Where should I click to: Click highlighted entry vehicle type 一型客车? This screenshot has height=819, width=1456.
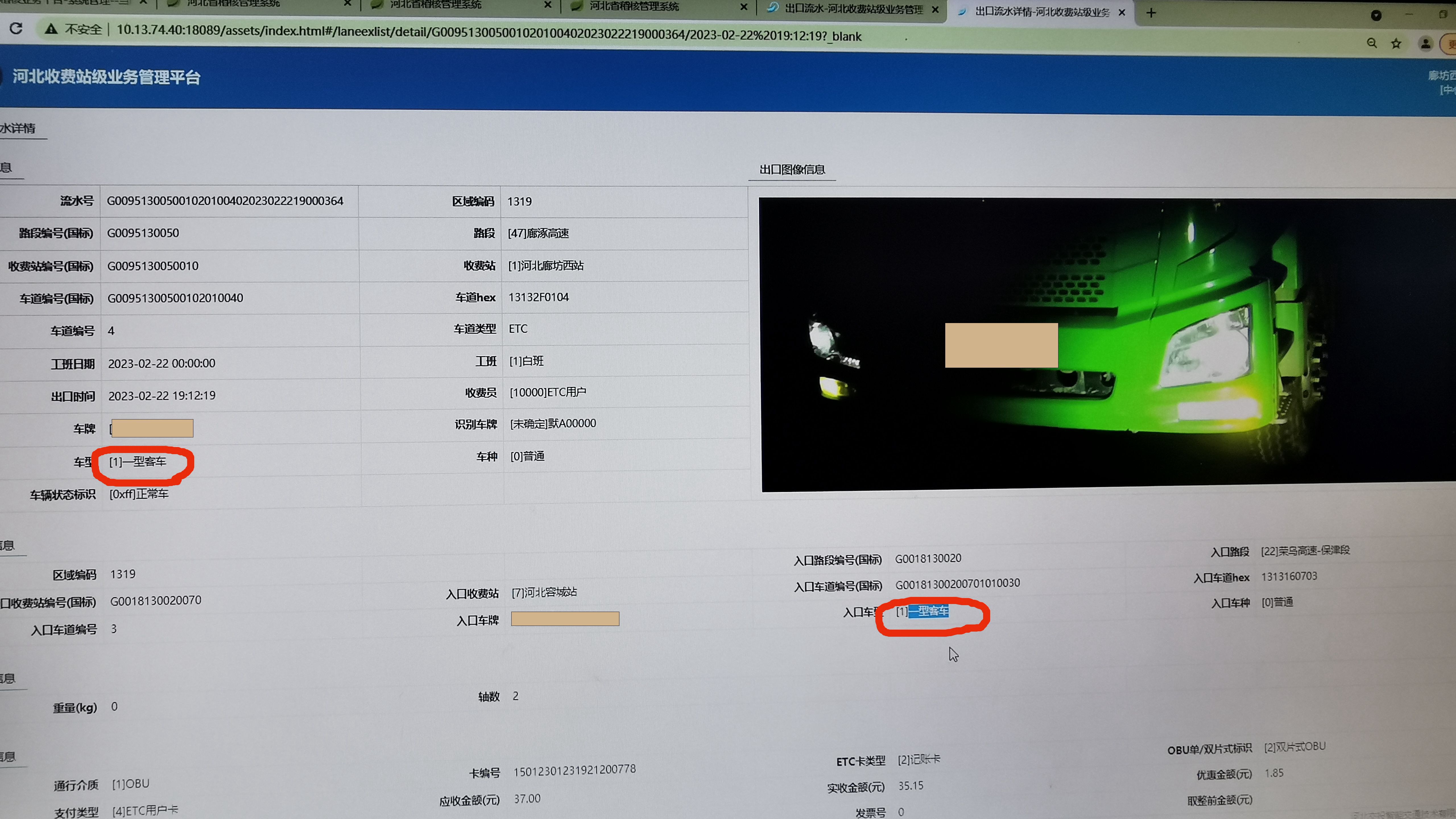[928, 611]
